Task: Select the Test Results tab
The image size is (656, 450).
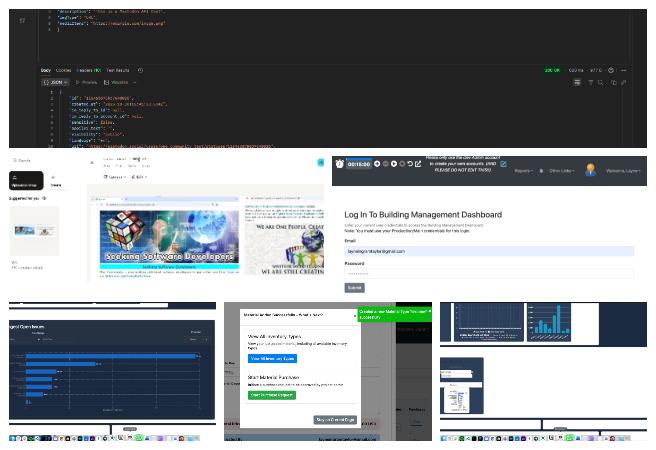Action: pos(118,70)
